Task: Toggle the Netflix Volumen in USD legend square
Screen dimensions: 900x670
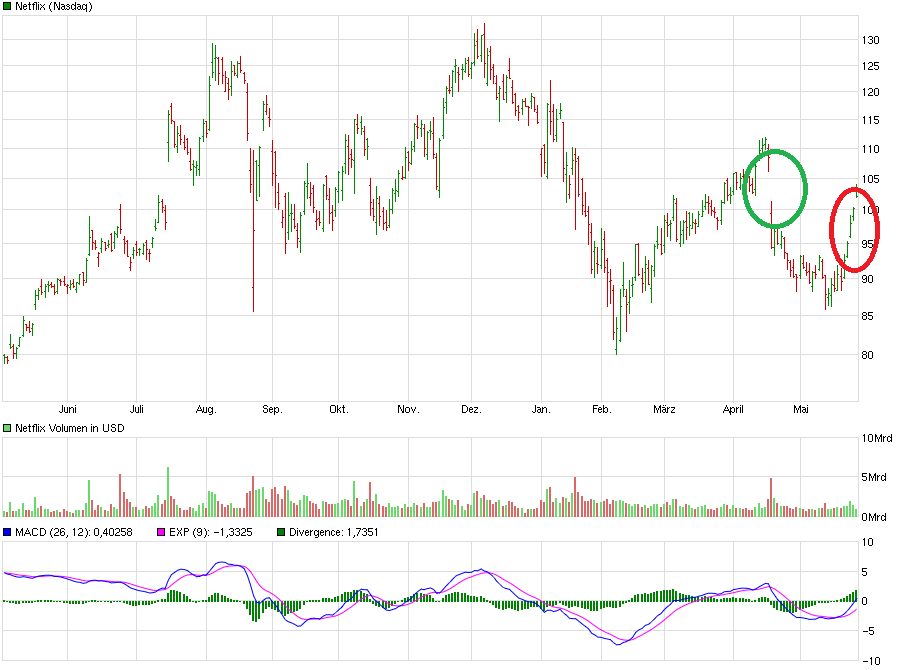Action: (8, 427)
